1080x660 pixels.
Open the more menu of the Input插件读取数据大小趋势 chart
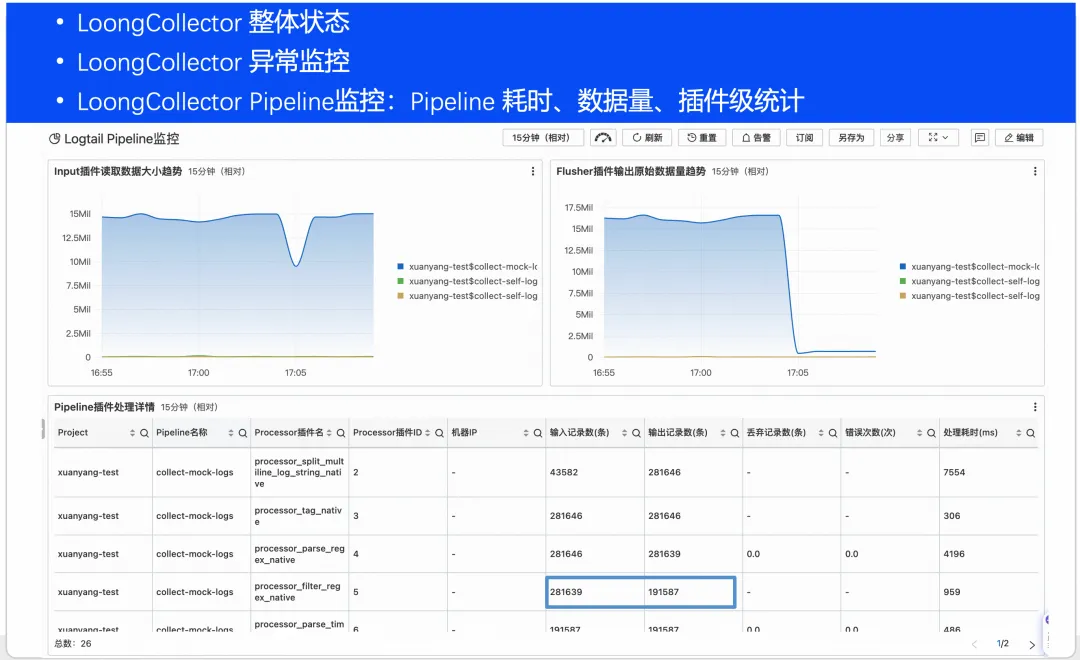click(532, 172)
